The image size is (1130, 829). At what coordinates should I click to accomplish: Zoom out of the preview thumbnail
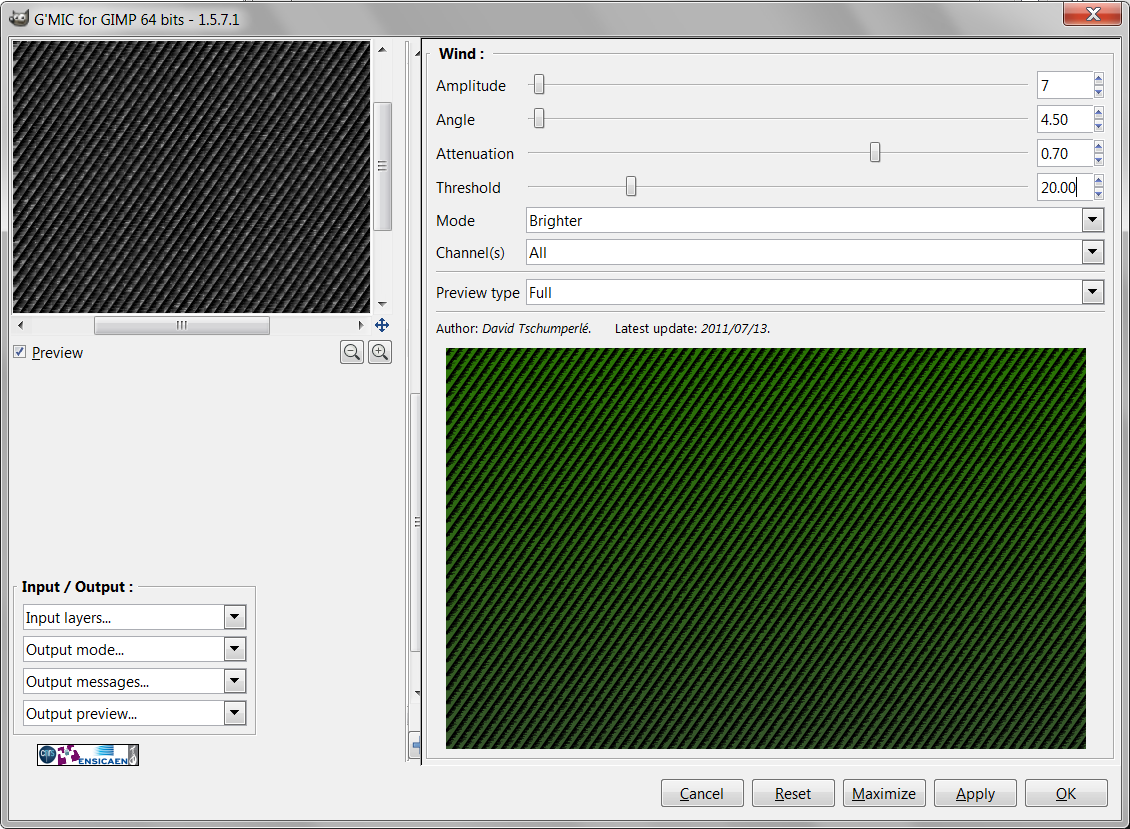click(x=351, y=351)
